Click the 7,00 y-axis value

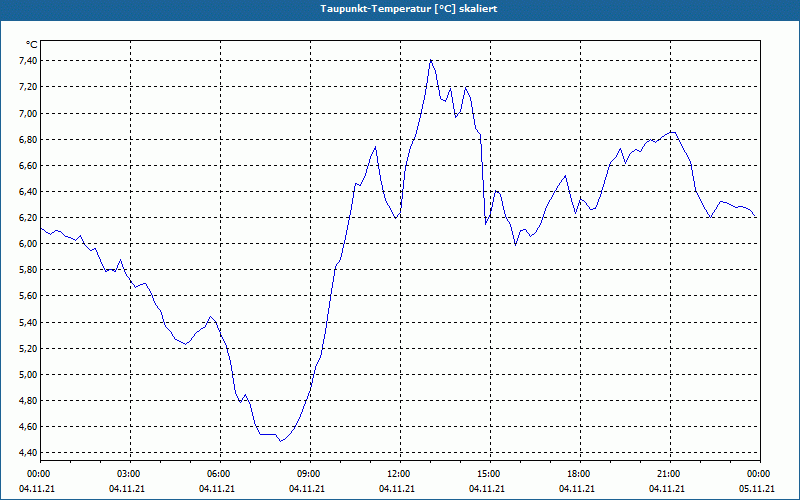click(x=29, y=113)
